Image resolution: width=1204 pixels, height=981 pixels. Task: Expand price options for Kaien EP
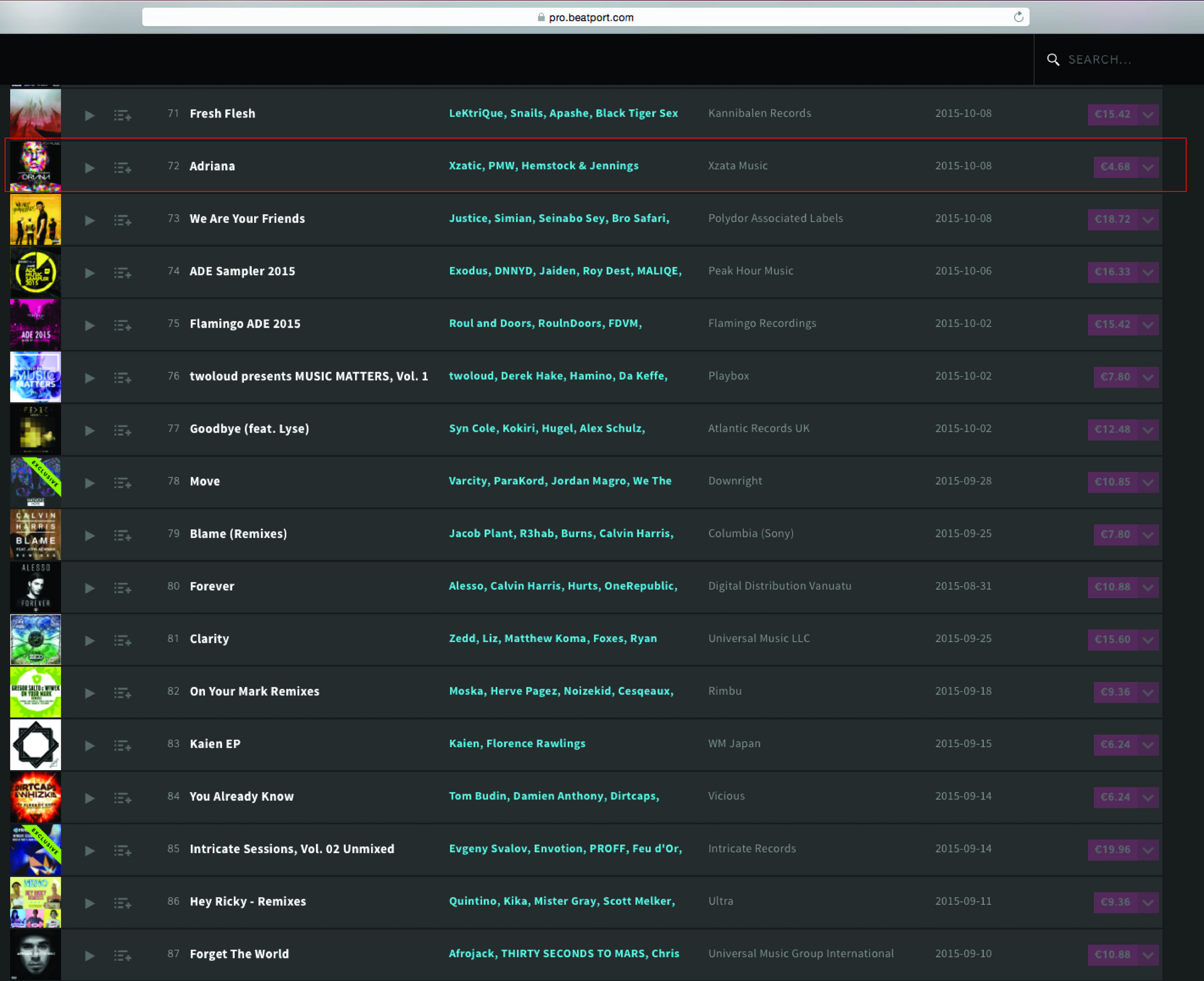pyautogui.click(x=1148, y=745)
